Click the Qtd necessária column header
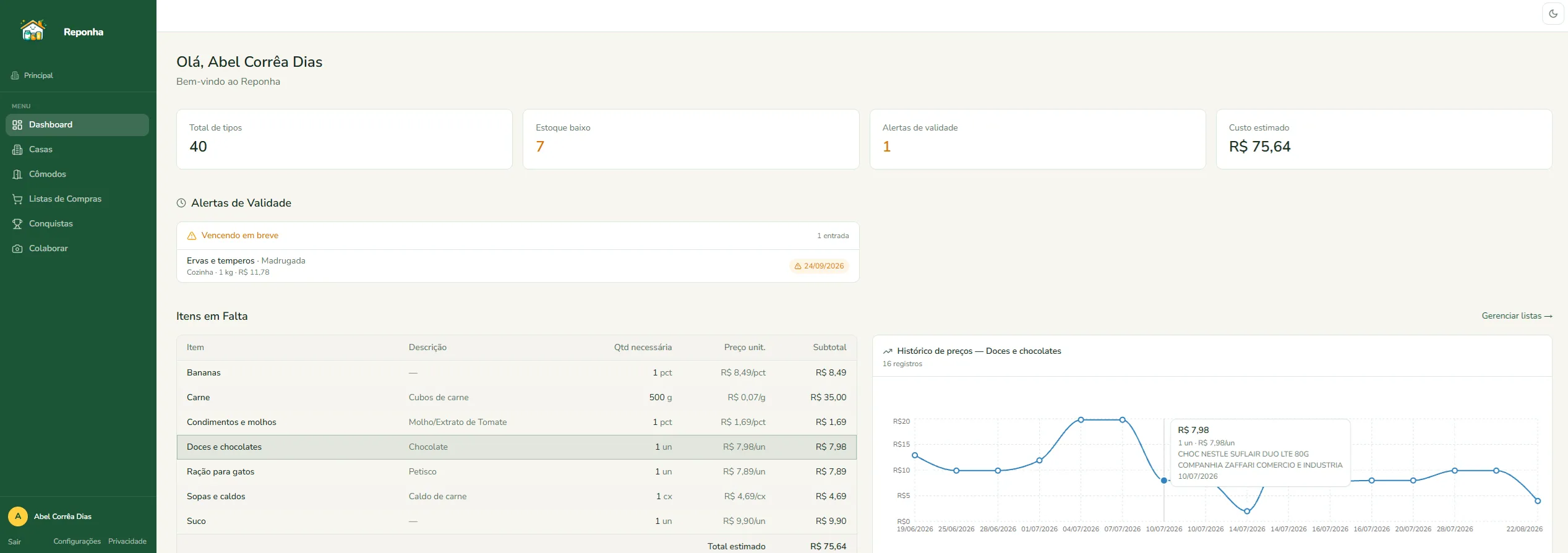 coord(643,348)
